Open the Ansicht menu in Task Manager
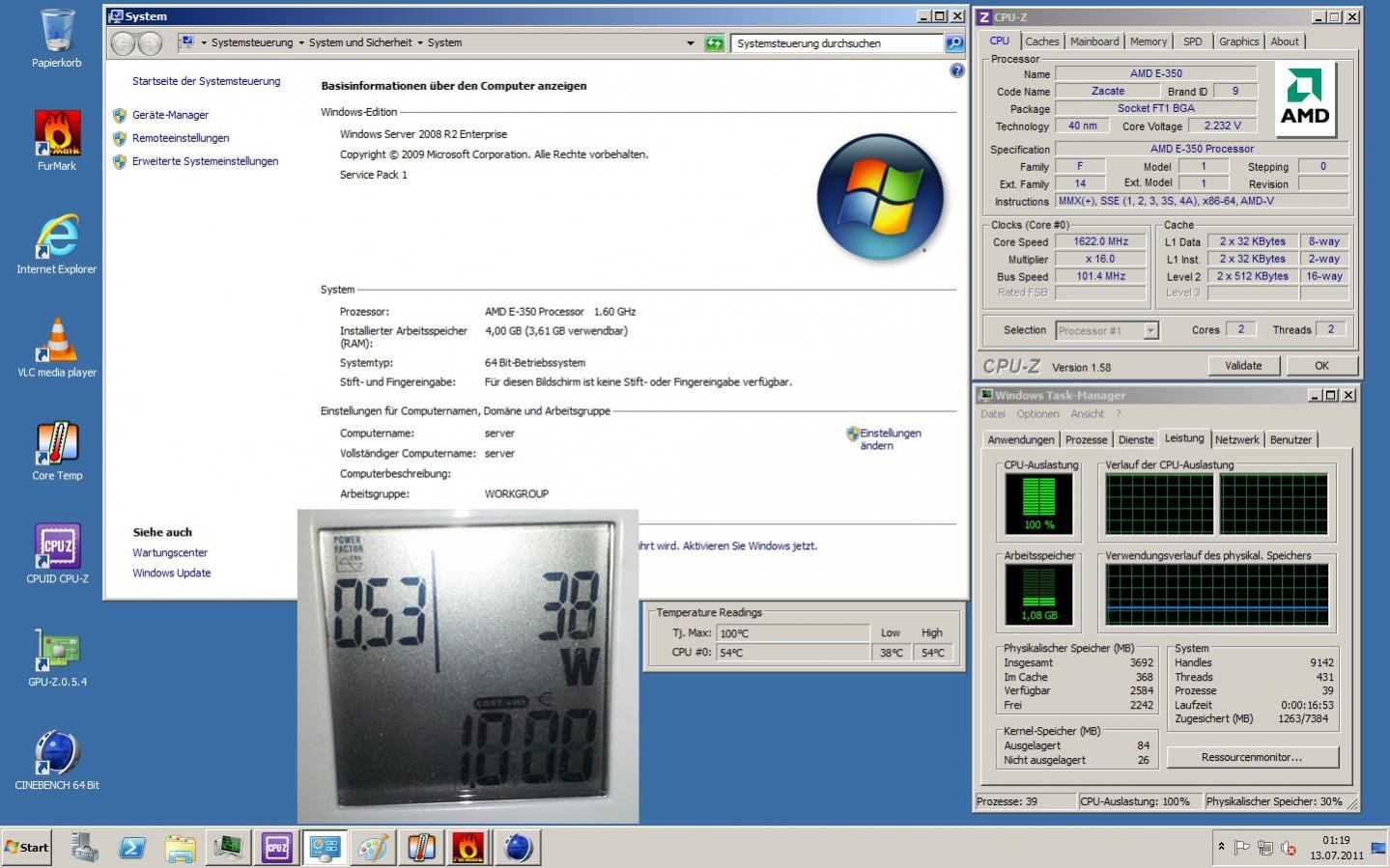The height and width of the screenshot is (868, 1390). 1087,414
